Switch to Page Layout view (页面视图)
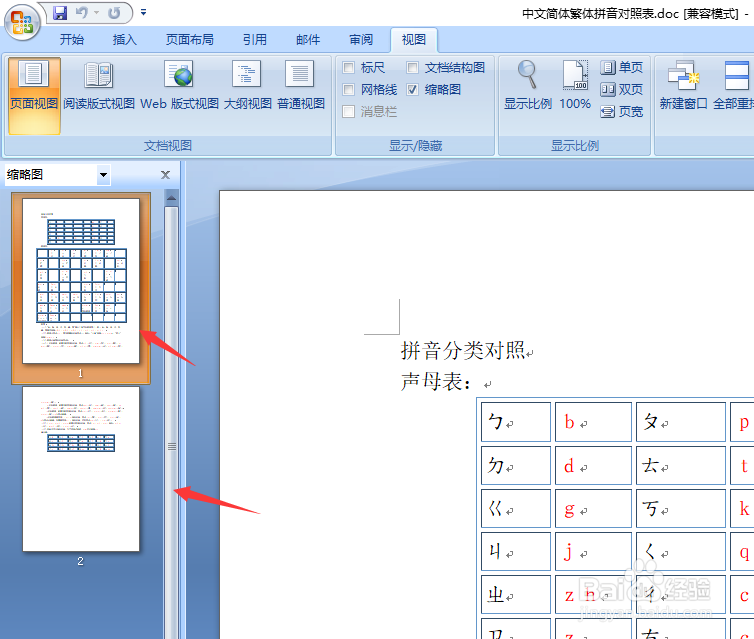 pos(34,96)
